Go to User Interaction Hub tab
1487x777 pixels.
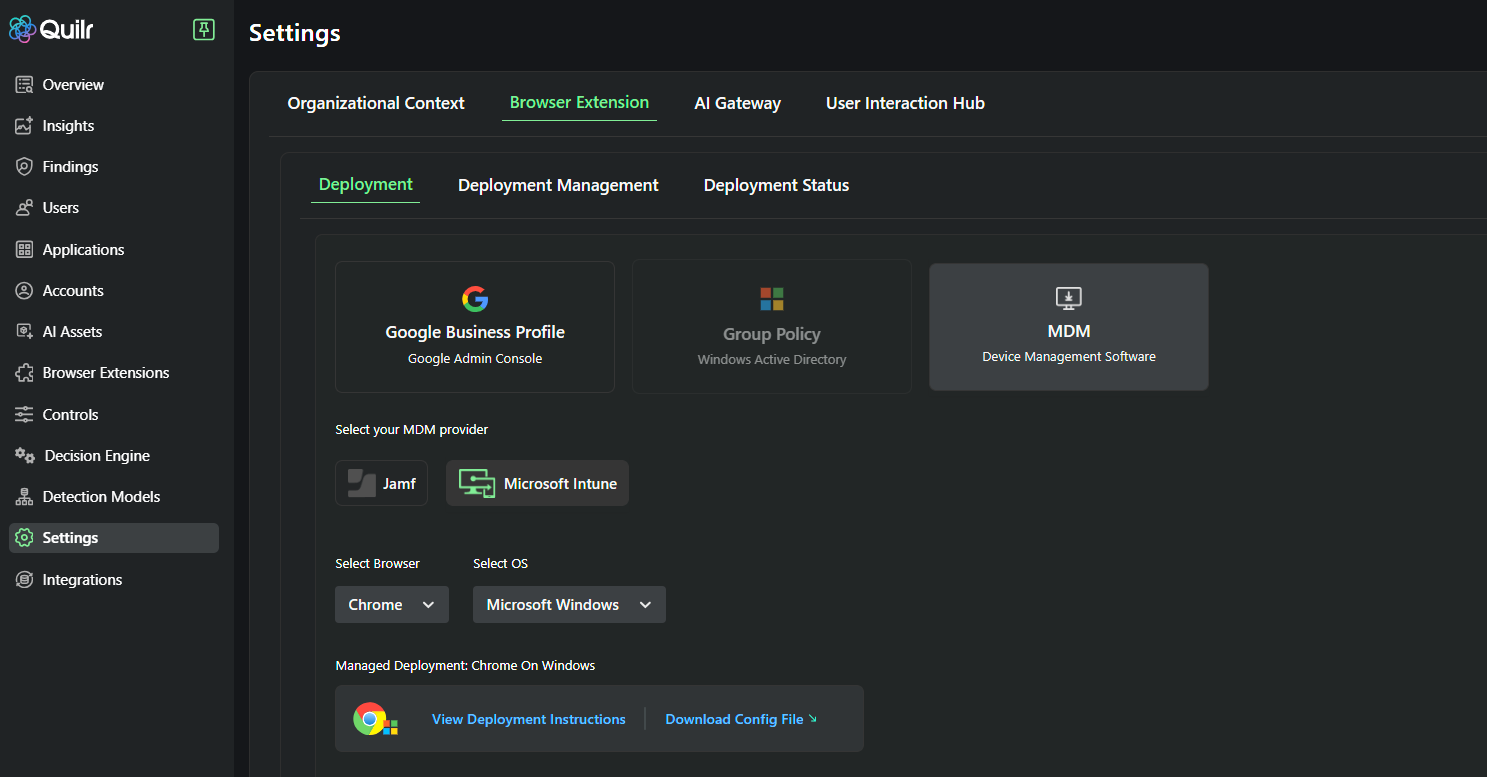[x=905, y=103]
